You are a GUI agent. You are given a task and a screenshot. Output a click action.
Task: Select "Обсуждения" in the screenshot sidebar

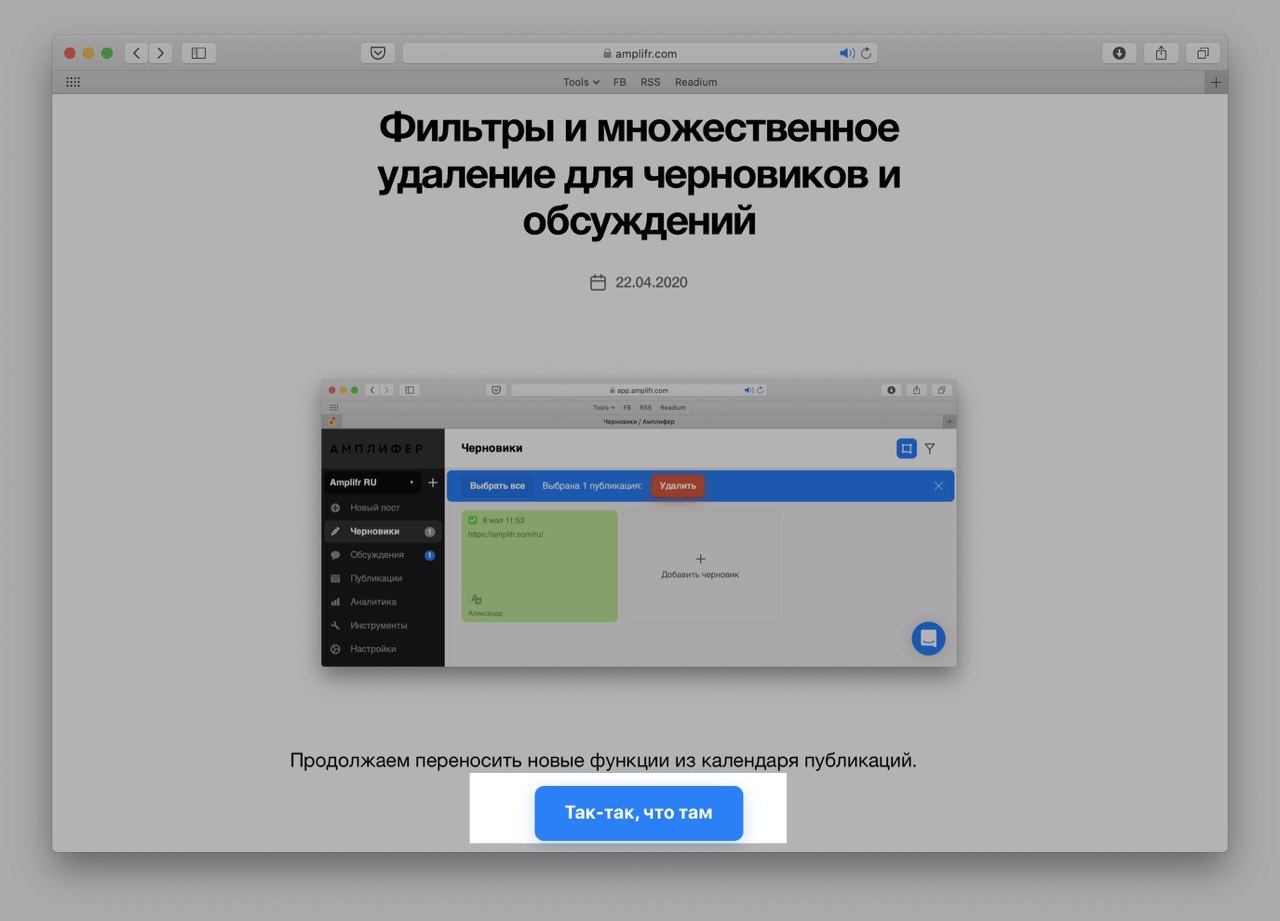point(382,555)
